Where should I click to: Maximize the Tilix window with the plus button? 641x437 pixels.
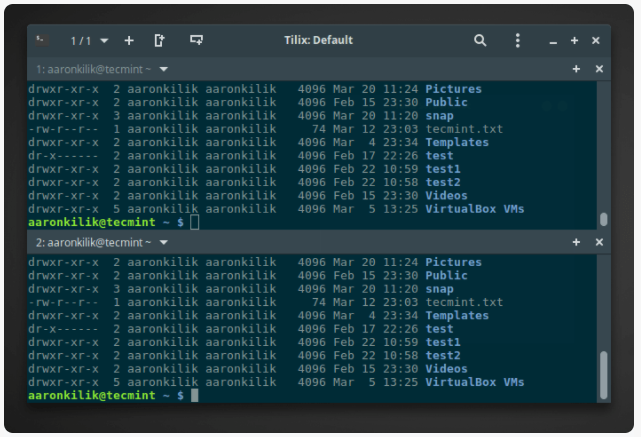click(x=574, y=40)
